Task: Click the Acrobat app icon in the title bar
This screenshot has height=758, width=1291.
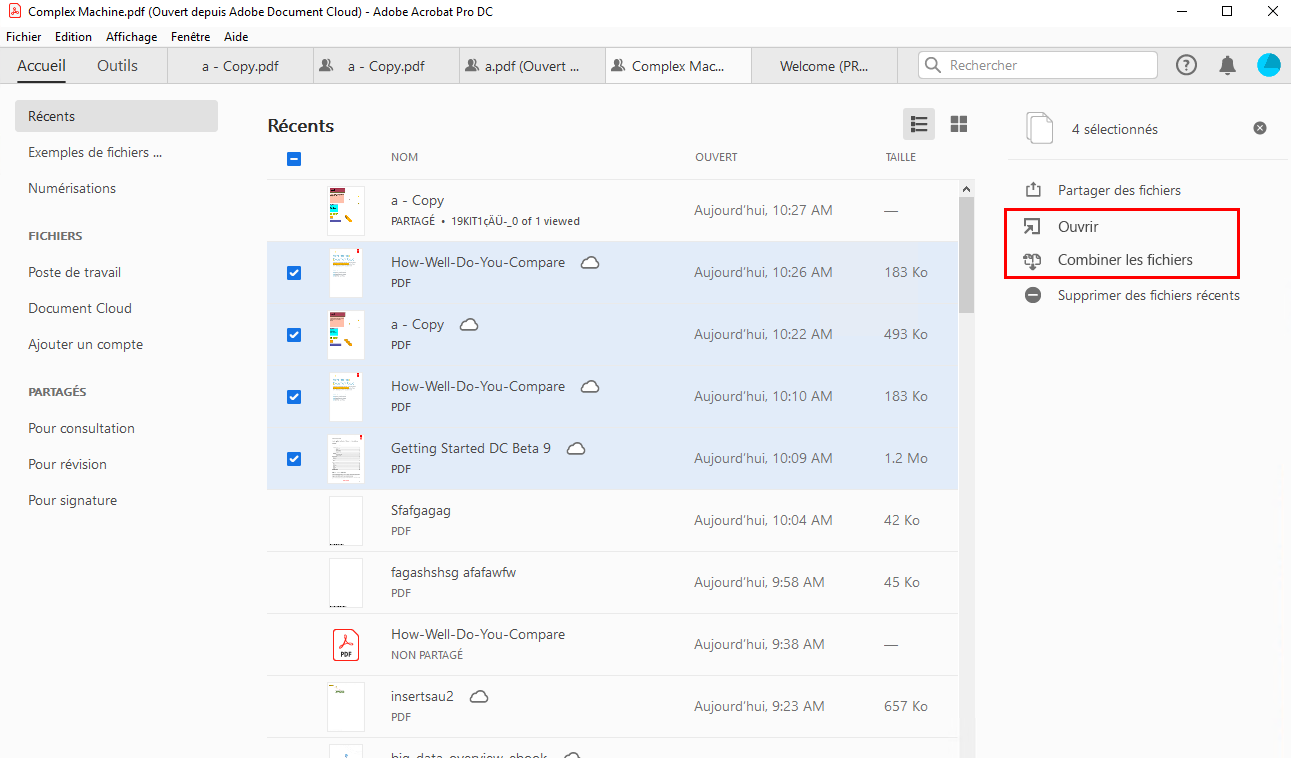Action: click(x=14, y=12)
